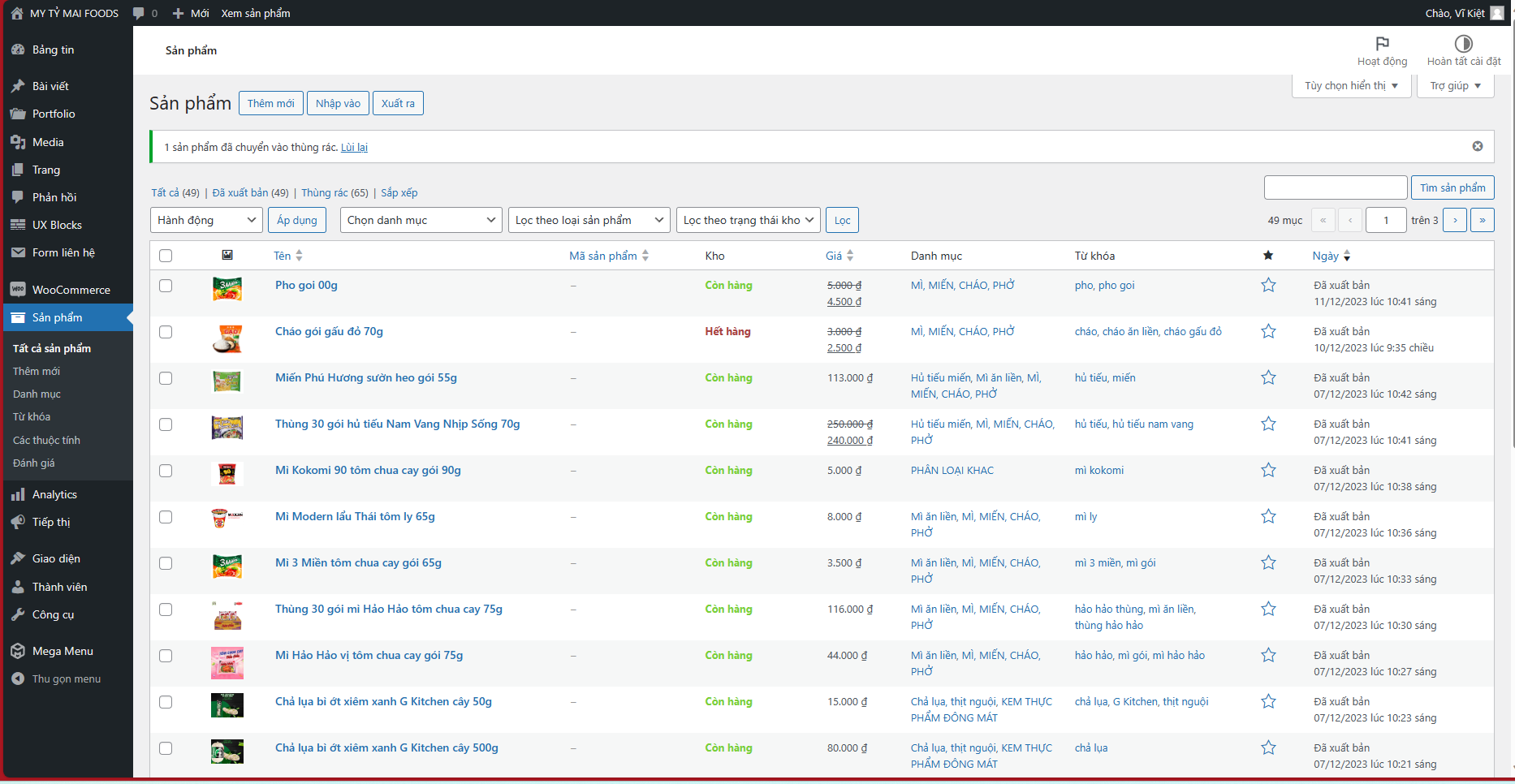Open the Hành động bulk actions dropdown
1515x784 pixels.
[x=206, y=220]
